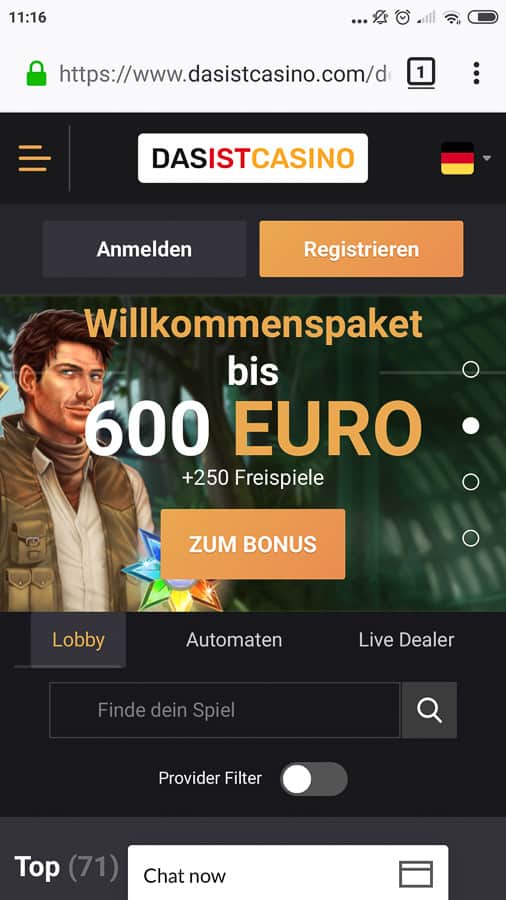506x900 pixels.
Task: Open the hamburger menu icon
Action: (34, 158)
